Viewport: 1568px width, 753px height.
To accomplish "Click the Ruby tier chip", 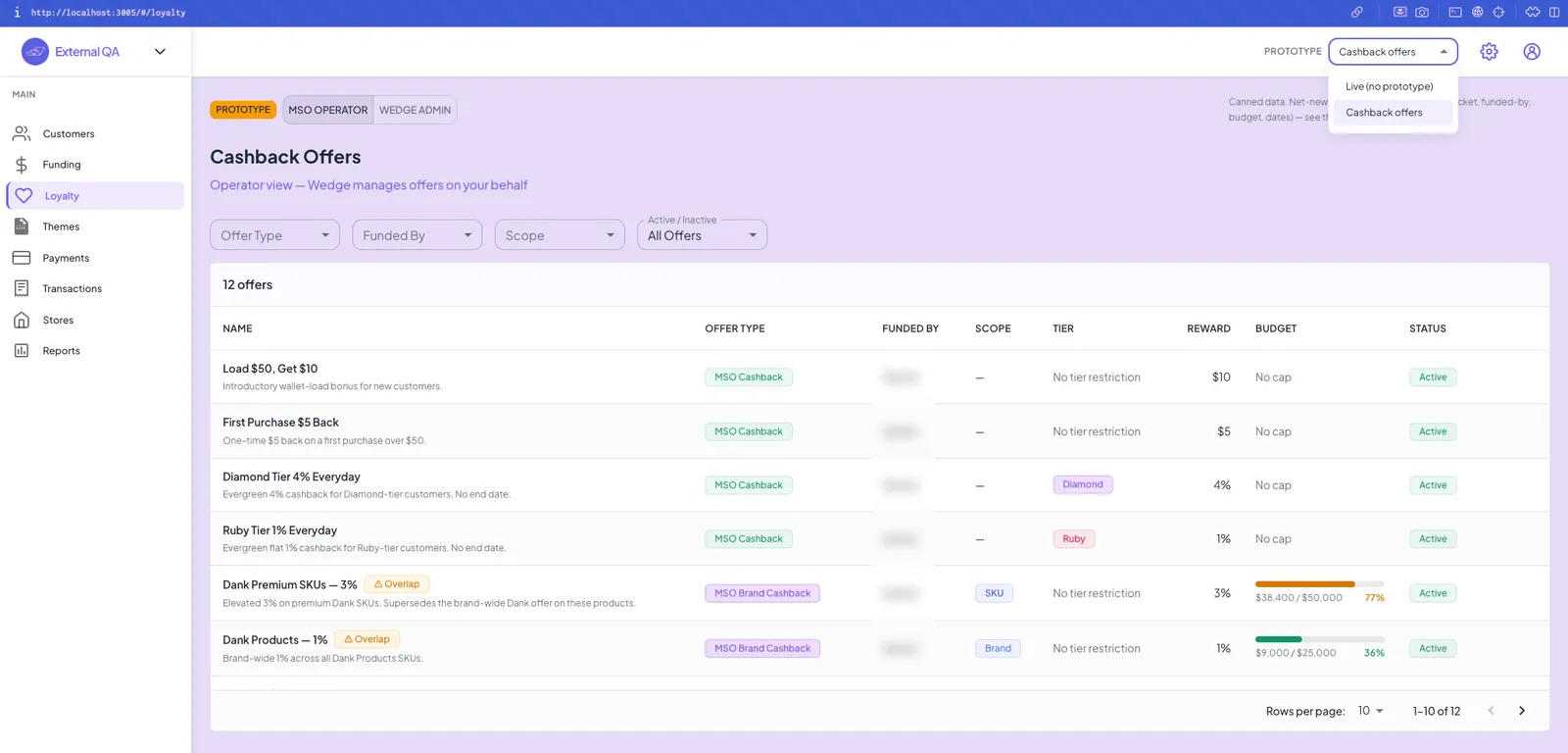I will click(1074, 539).
